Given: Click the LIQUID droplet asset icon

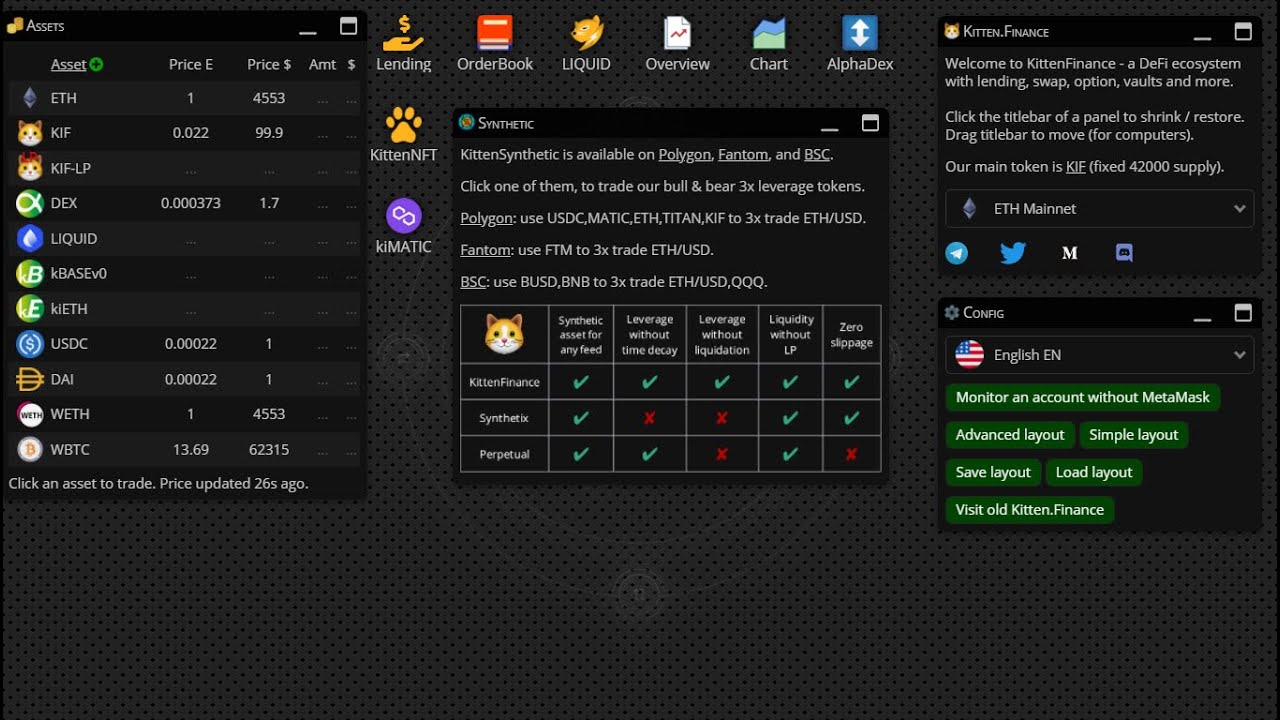Looking at the screenshot, I should click(30, 238).
